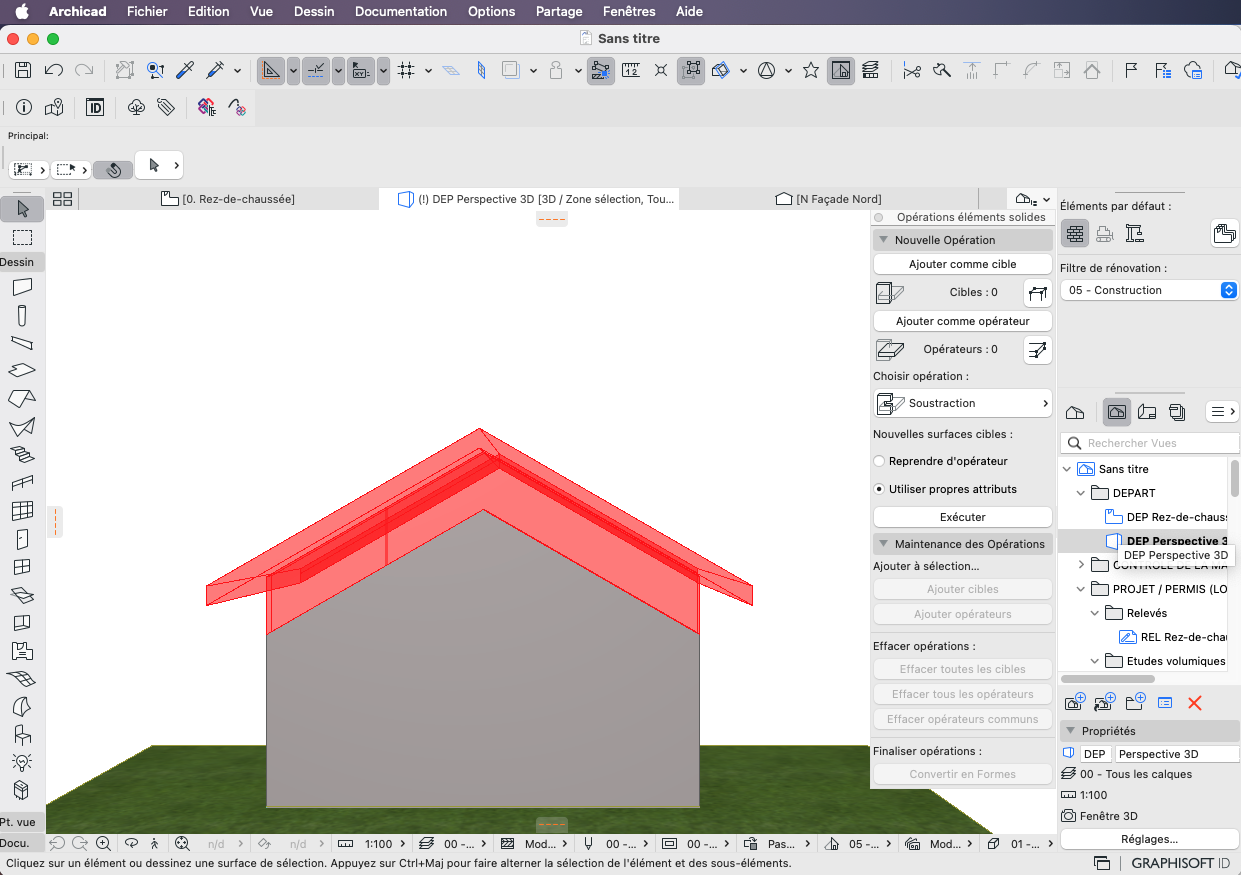This screenshot has height=875, width=1241.
Task: Click the scissors trim icon
Action: click(x=911, y=70)
